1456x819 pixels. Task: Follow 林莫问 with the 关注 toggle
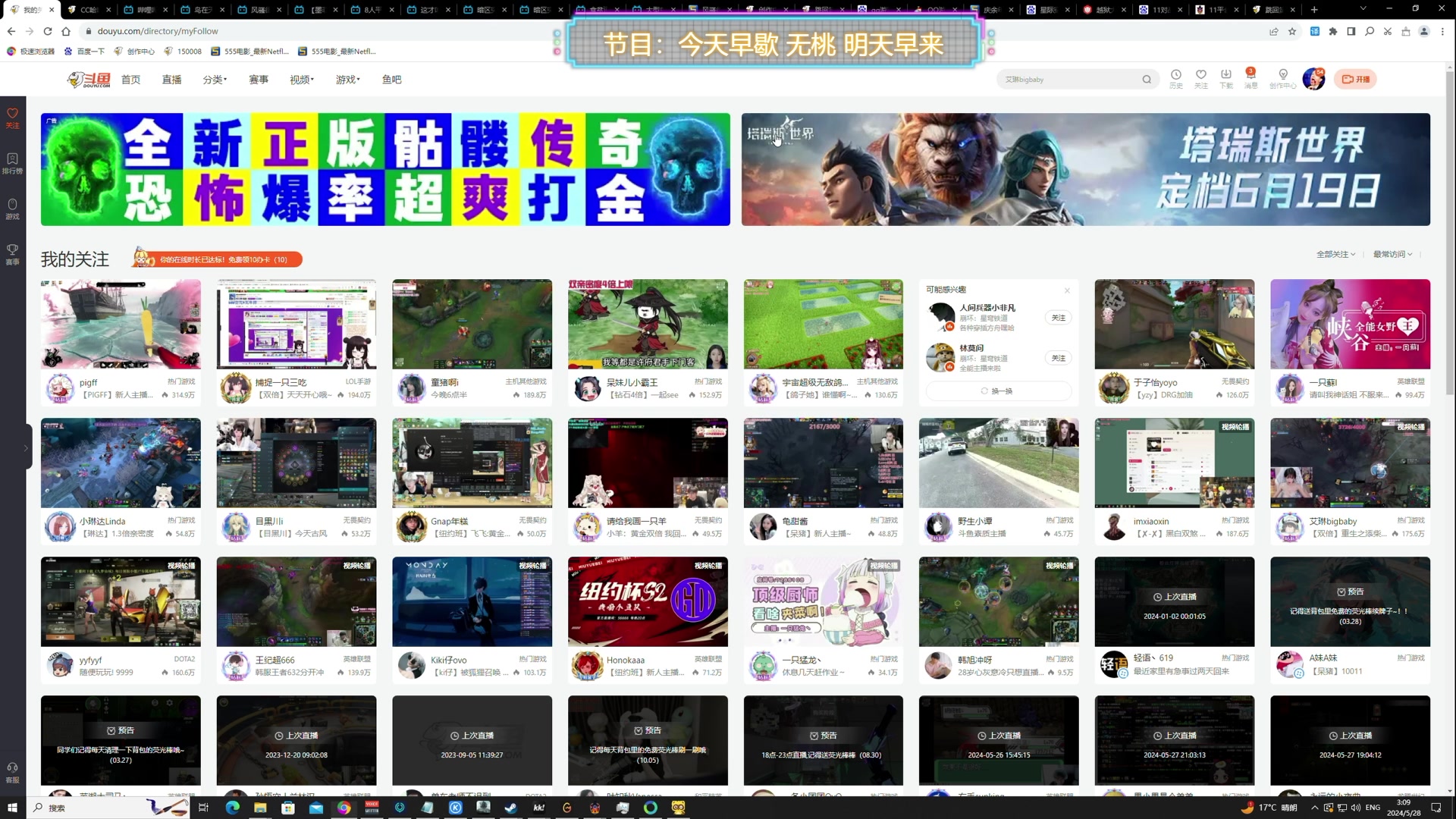click(1058, 358)
